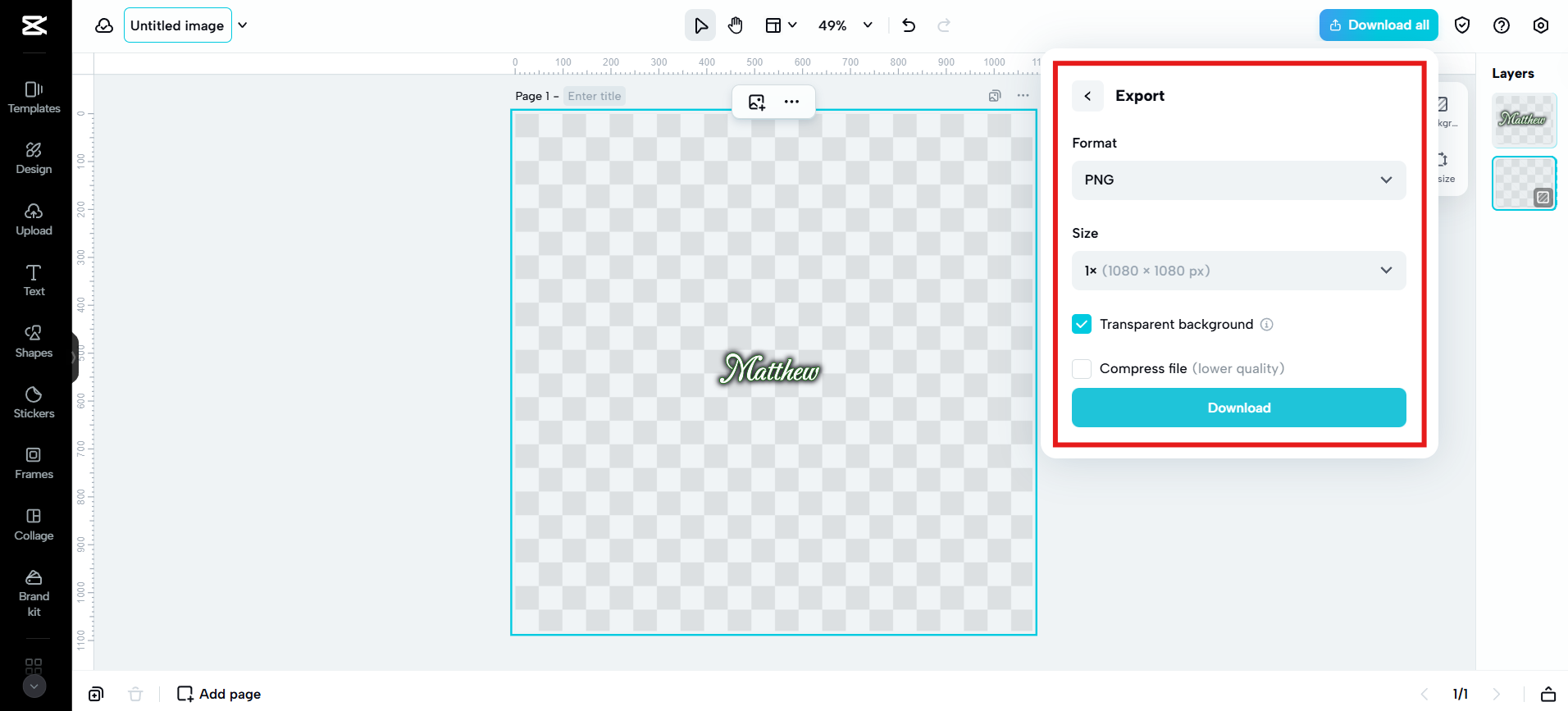Open the shield privacy icon
Viewport: 1568px width, 711px height.
tap(1462, 25)
